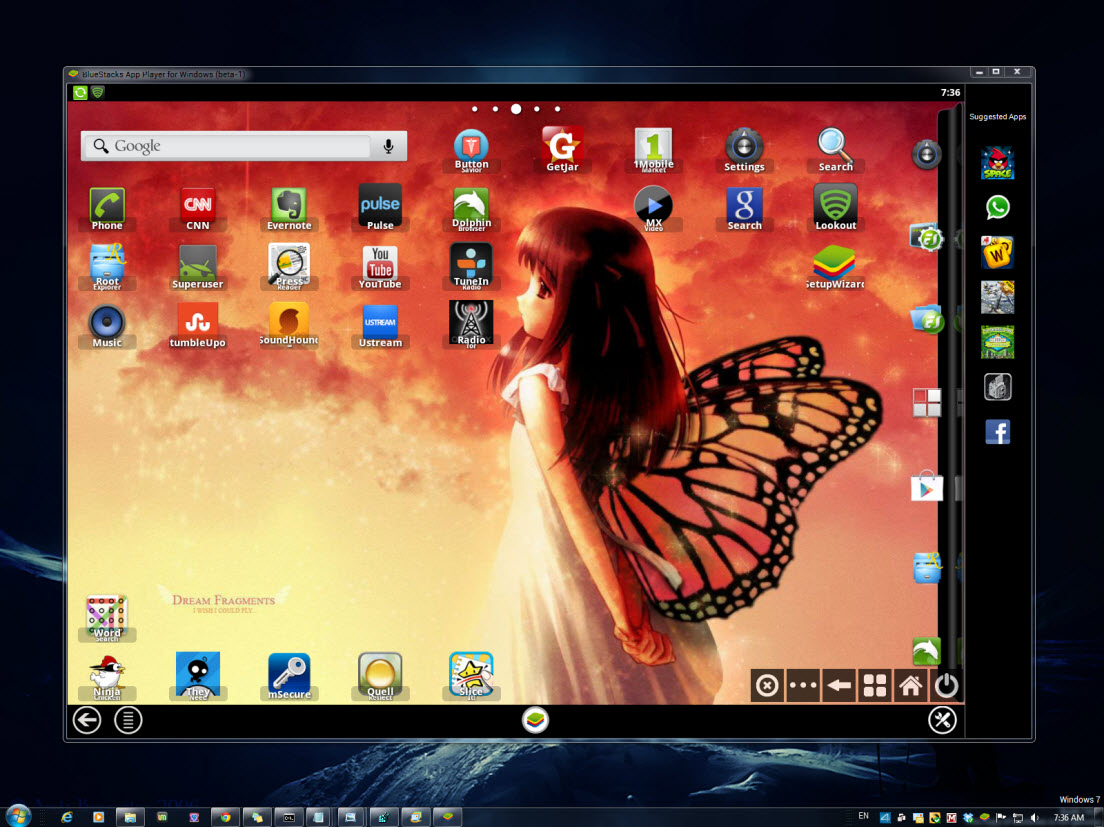Open Button Savior app

[x=471, y=150]
